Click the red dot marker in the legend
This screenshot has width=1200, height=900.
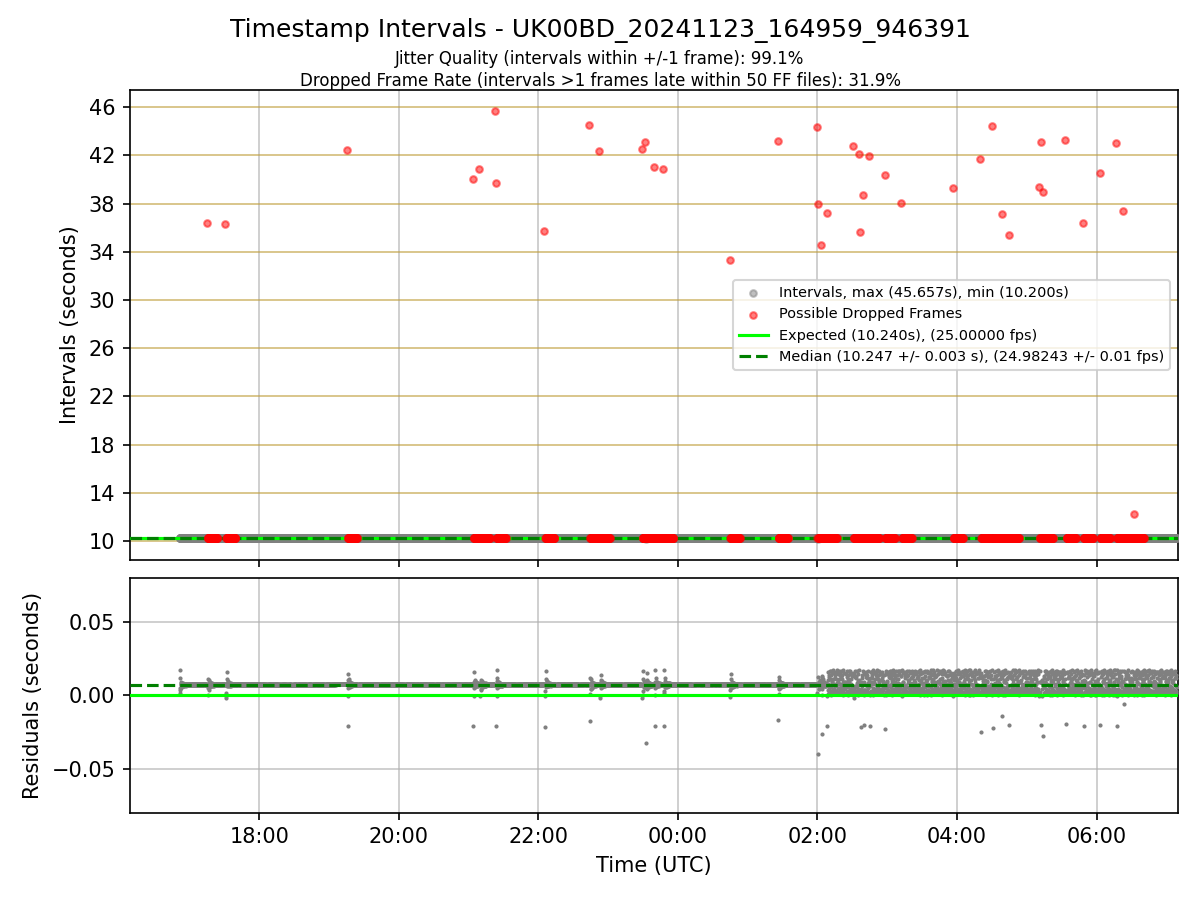(x=754, y=314)
